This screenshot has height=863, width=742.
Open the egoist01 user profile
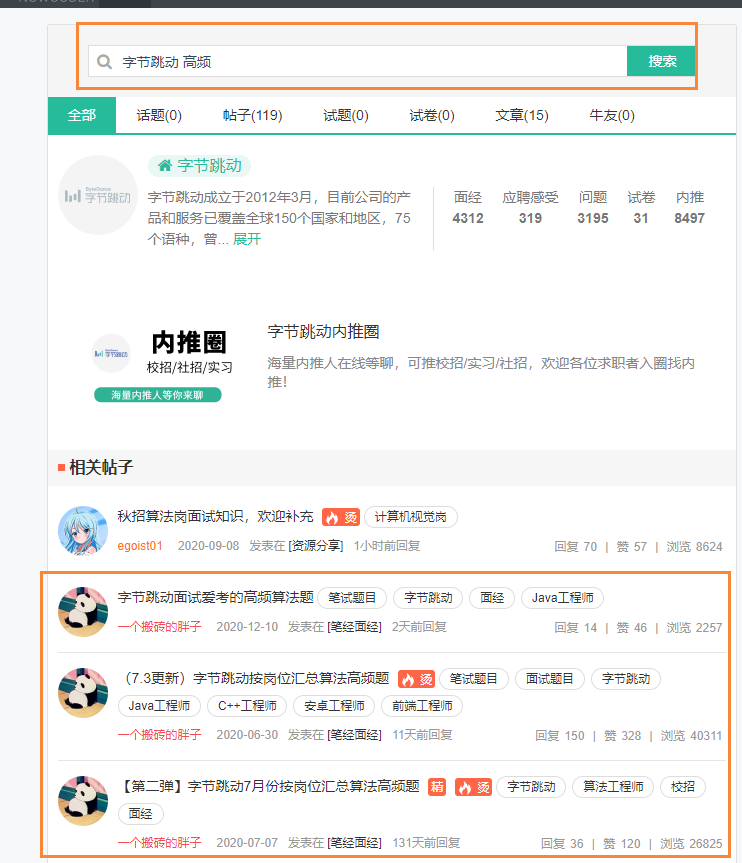pyautogui.click(x=140, y=546)
